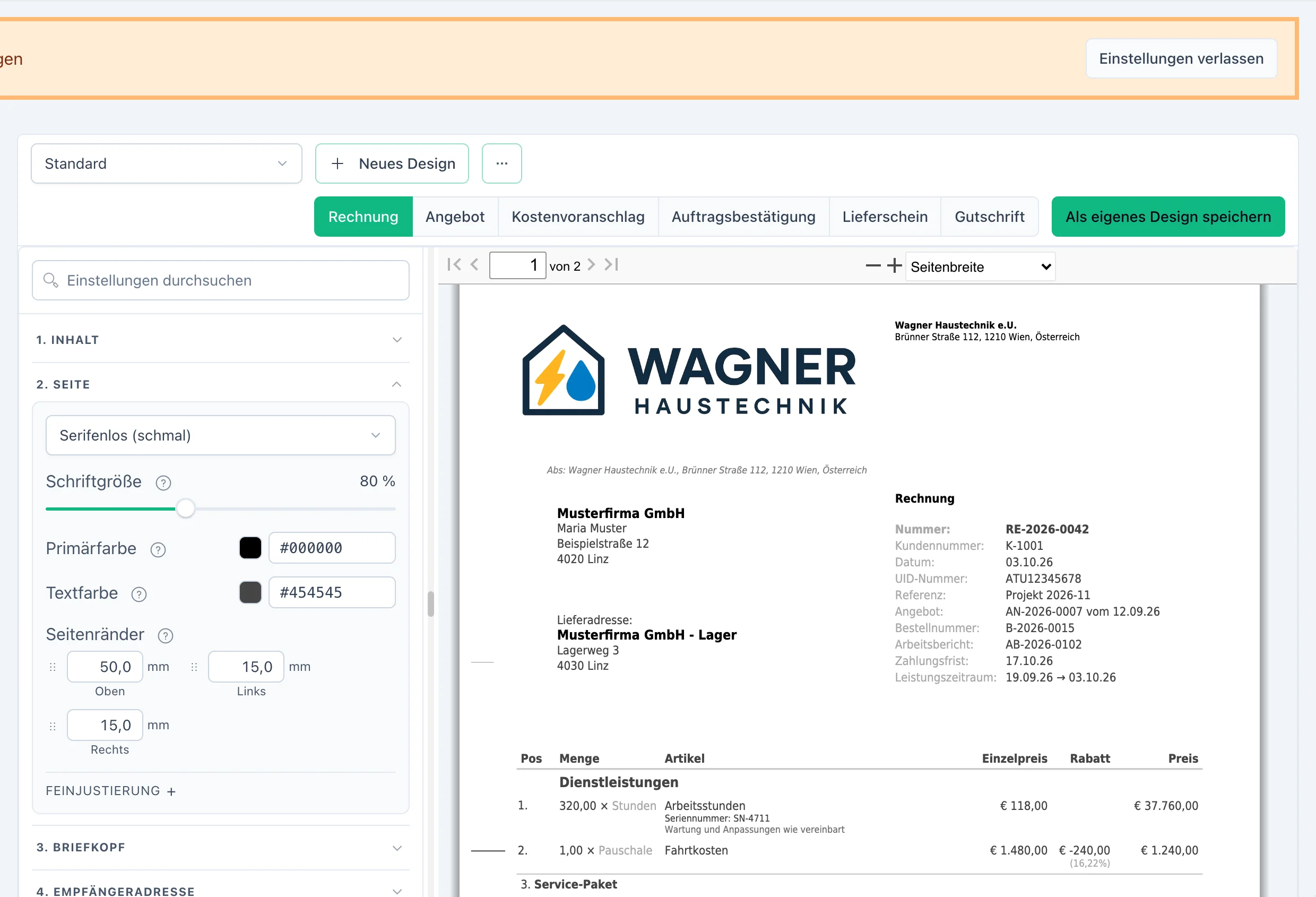Show help for Seitenränder
1316x897 pixels.
(x=166, y=636)
